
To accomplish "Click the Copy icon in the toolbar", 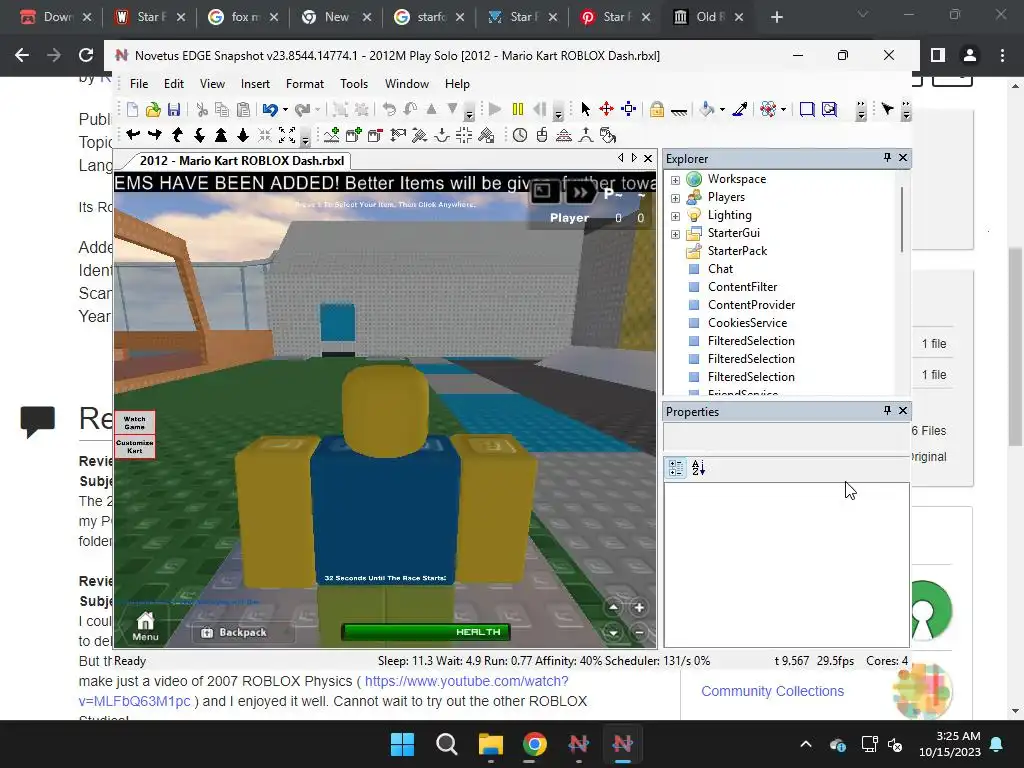I will click(x=222, y=110).
